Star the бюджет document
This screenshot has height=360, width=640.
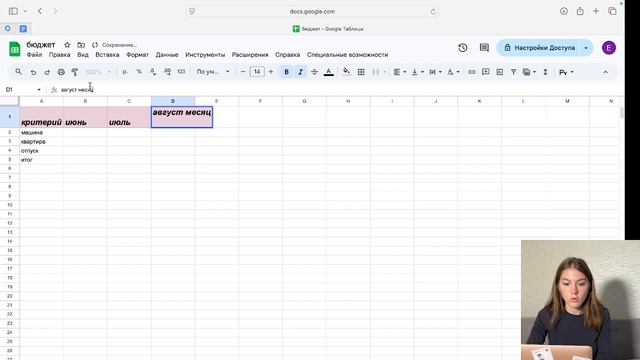(x=67, y=45)
